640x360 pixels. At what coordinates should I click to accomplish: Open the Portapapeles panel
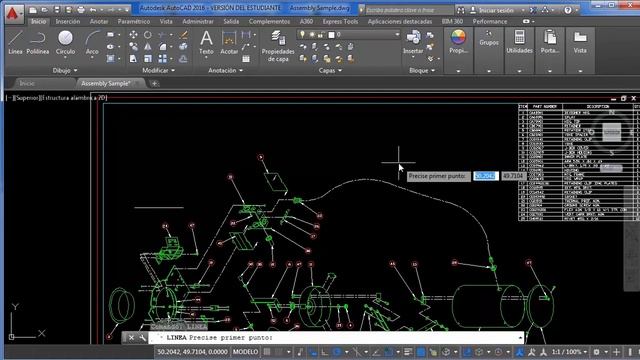[550, 42]
